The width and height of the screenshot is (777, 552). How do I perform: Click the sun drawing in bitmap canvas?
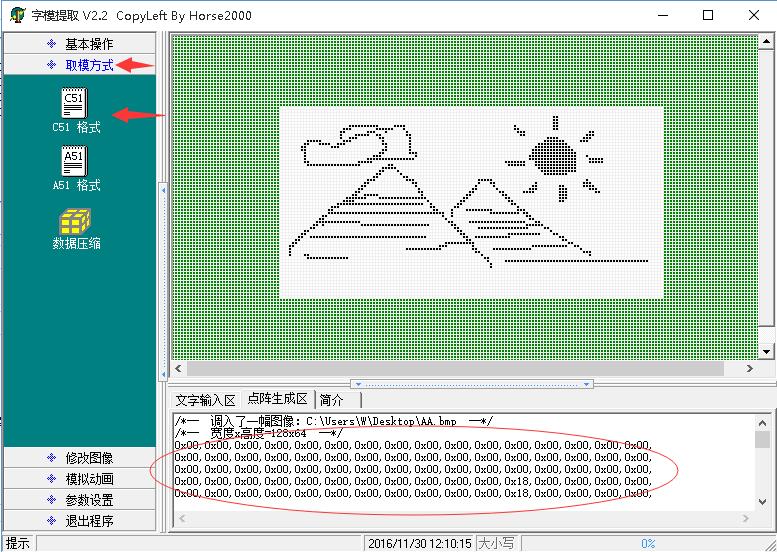click(x=553, y=157)
